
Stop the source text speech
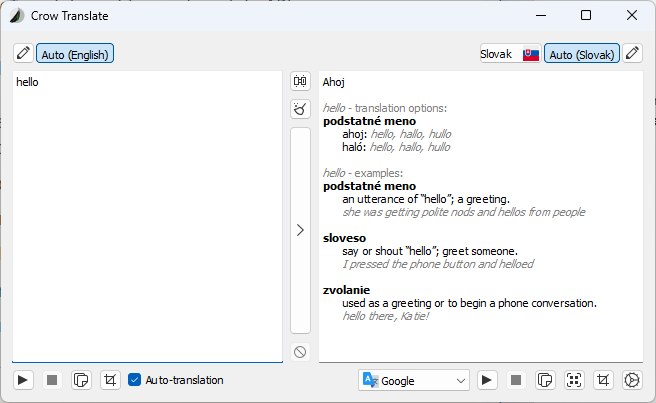coord(52,380)
